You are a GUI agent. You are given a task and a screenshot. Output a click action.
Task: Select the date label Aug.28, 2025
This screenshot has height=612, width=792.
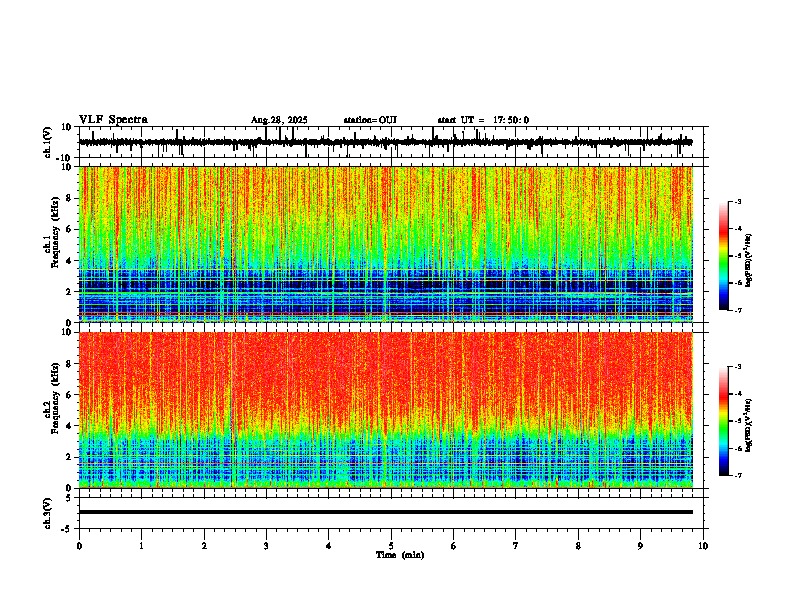279,120
